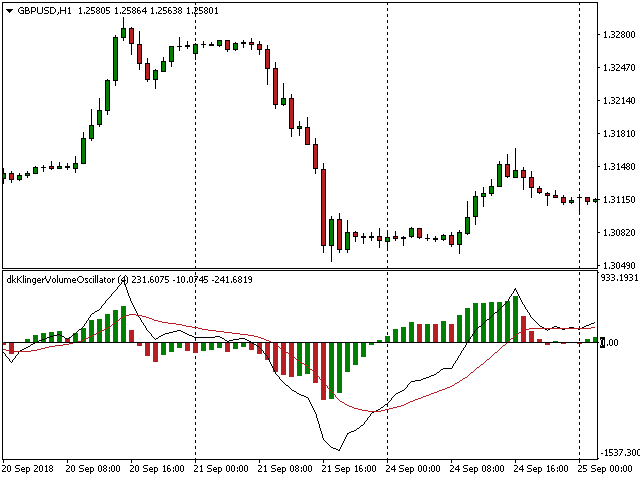Click the divider between chart and indicator
Viewport: 640px width, 480px height.
pos(300,270)
